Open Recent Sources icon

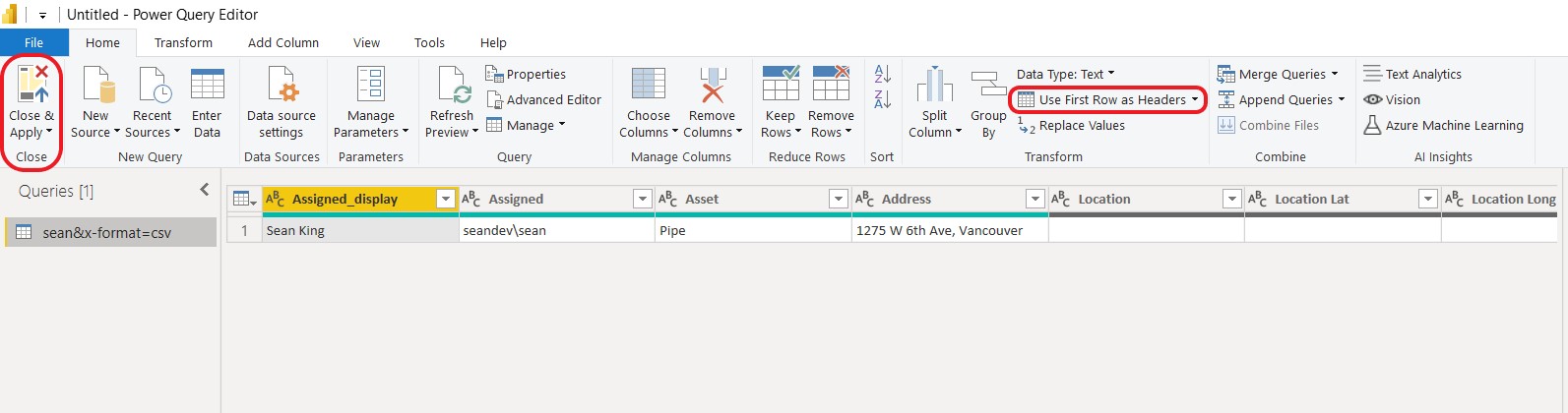[x=155, y=84]
